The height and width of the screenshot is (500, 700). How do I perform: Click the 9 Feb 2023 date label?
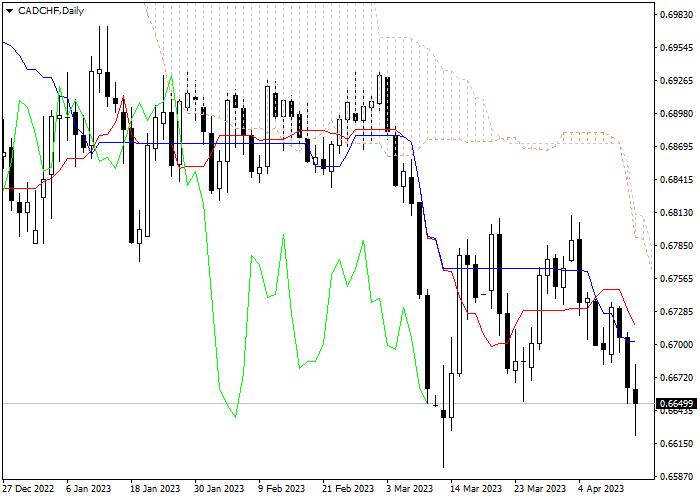281,488
